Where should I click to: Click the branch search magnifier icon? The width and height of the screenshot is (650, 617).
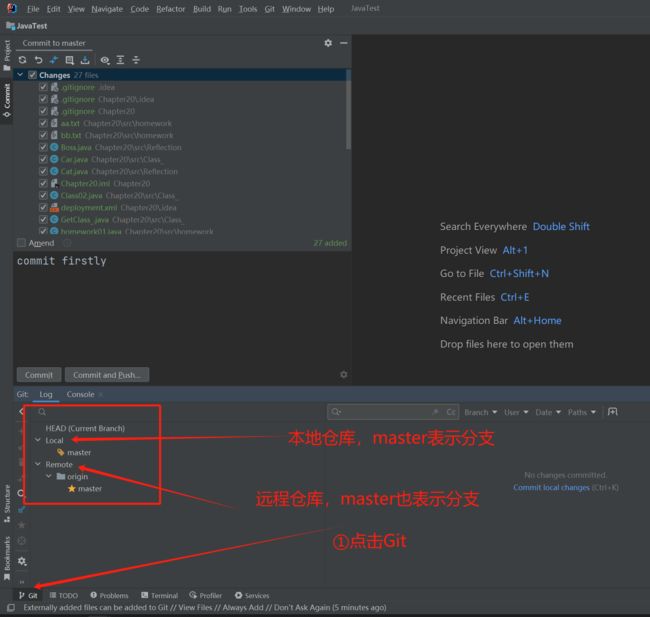tap(42, 412)
